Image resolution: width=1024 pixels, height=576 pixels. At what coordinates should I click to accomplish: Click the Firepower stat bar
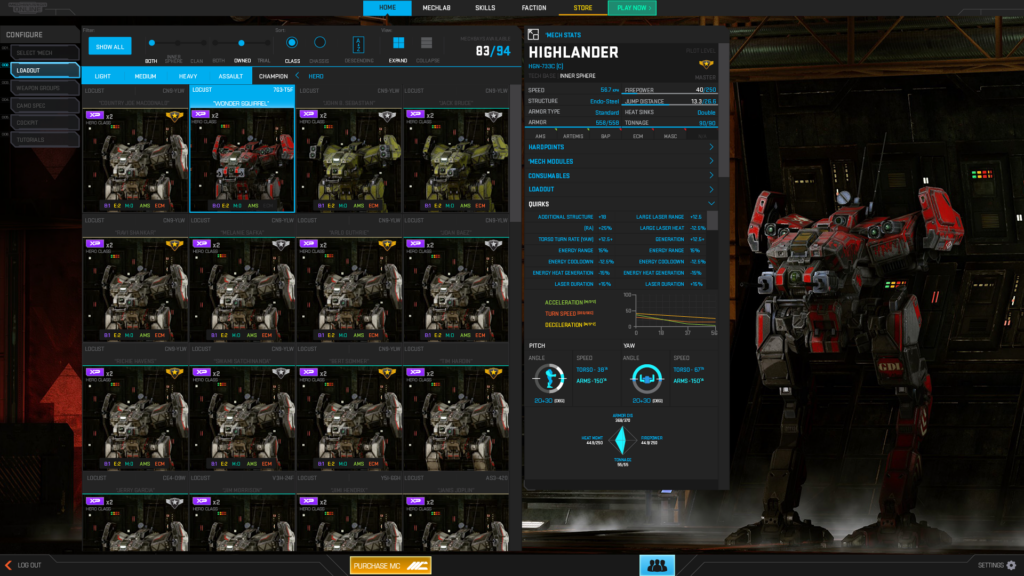coord(670,90)
